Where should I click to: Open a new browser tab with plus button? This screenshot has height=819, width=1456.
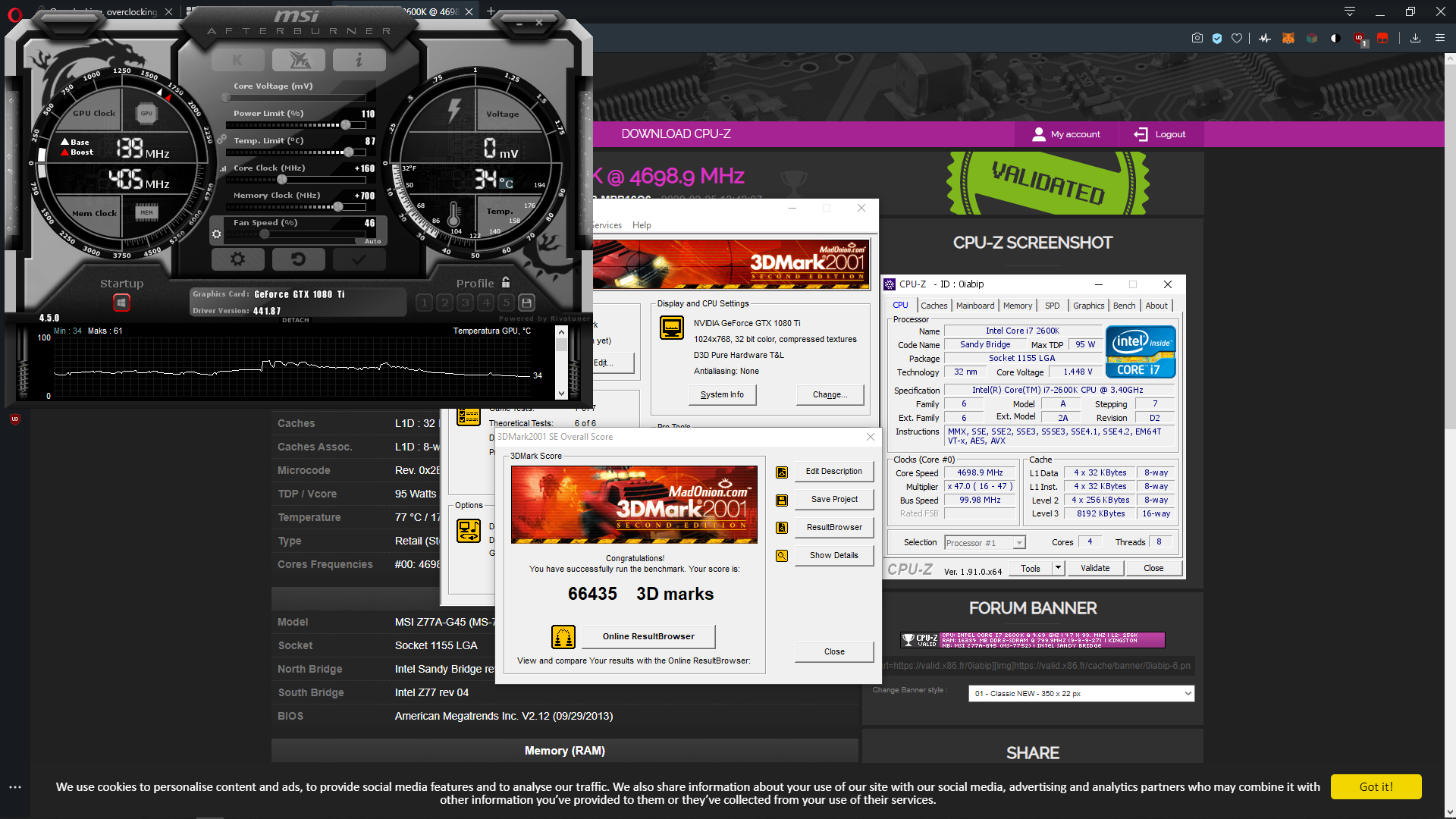click(x=491, y=11)
